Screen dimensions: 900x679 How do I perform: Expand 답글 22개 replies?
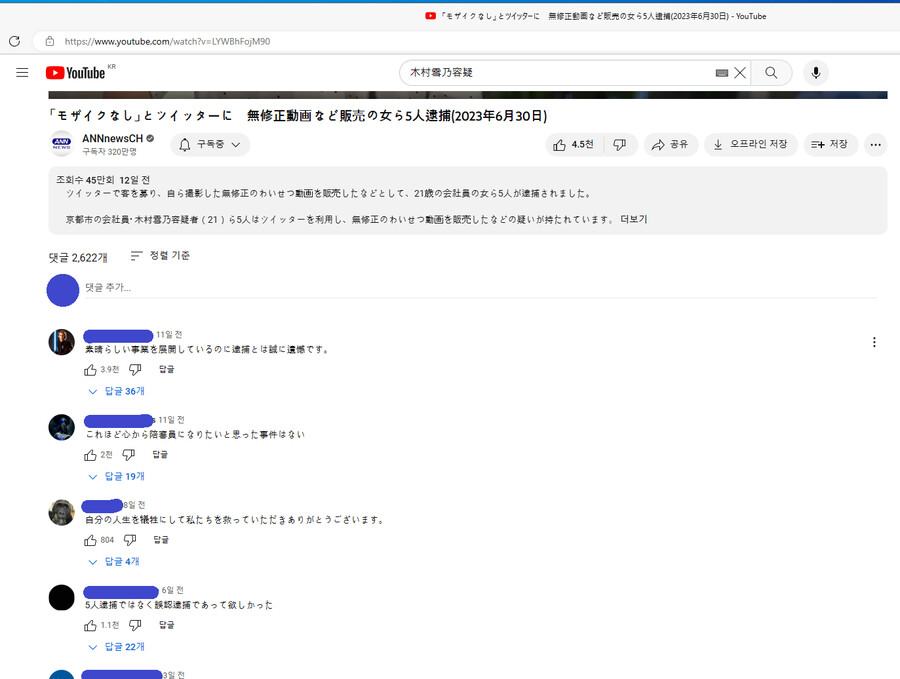[x=117, y=647]
